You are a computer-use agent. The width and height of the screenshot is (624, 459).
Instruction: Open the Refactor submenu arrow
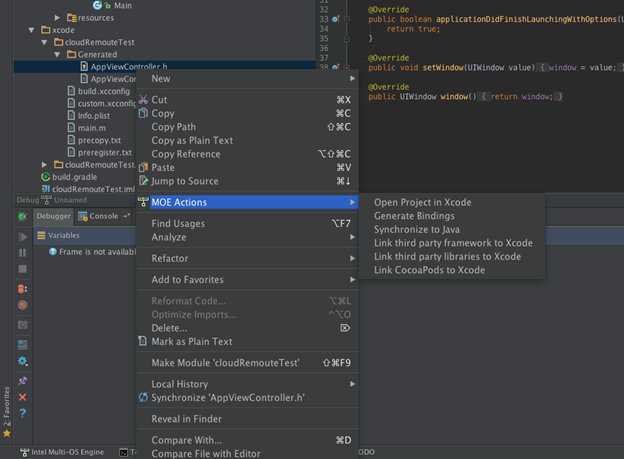pyautogui.click(x=352, y=258)
